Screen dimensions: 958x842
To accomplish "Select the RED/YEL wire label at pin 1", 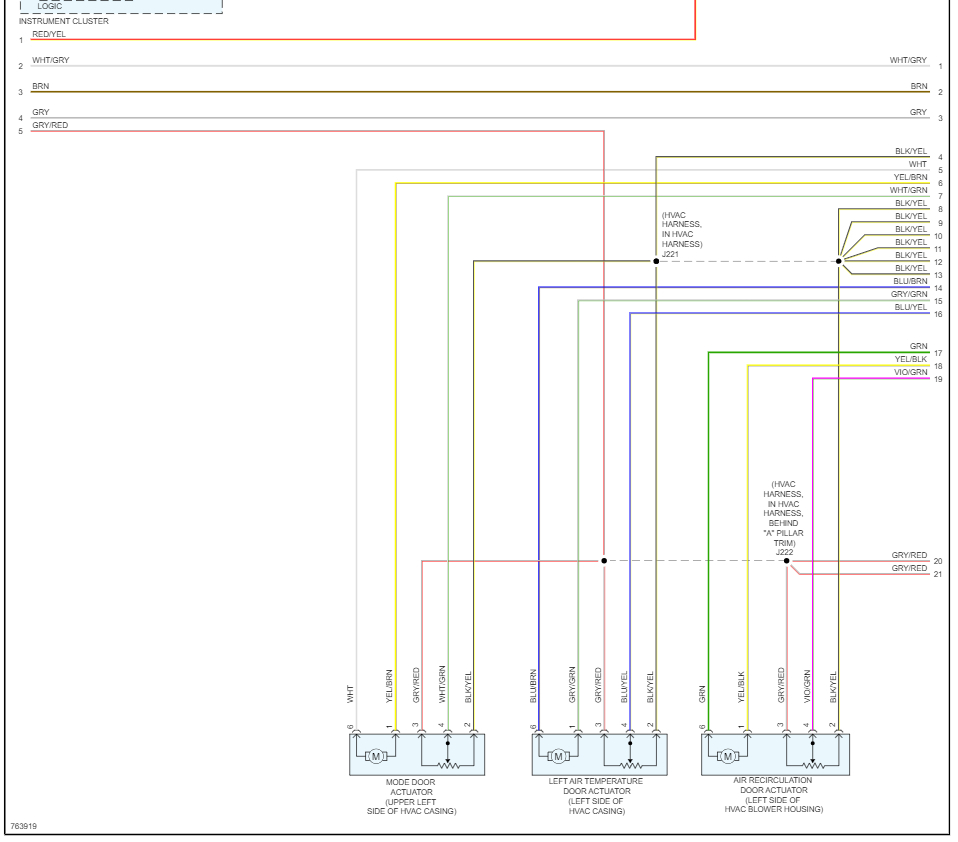I will [49, 34].
